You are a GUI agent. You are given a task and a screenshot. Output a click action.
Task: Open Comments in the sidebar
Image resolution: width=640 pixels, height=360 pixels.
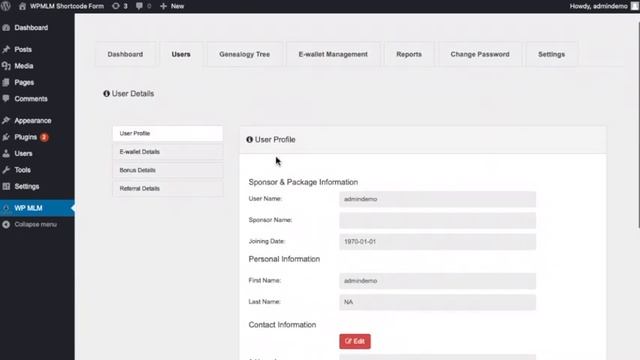click(x=31, y=99)
